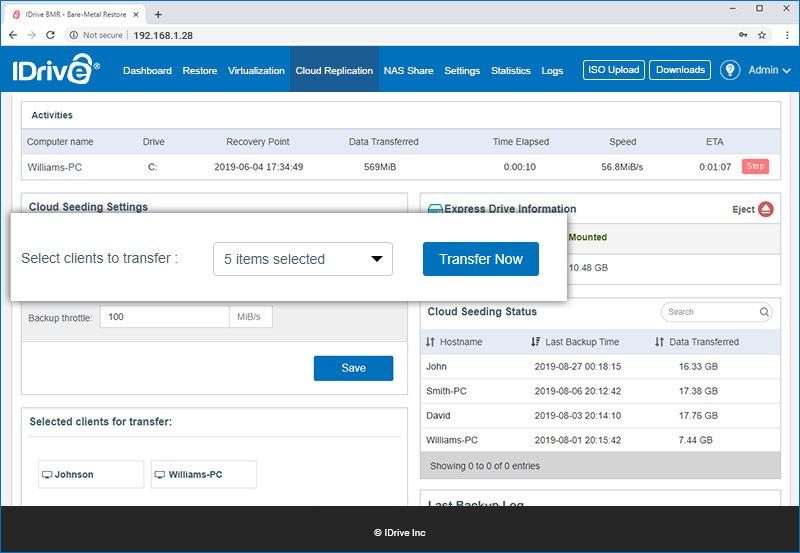Sort by Last Backup Time column

tap(535, 342)
